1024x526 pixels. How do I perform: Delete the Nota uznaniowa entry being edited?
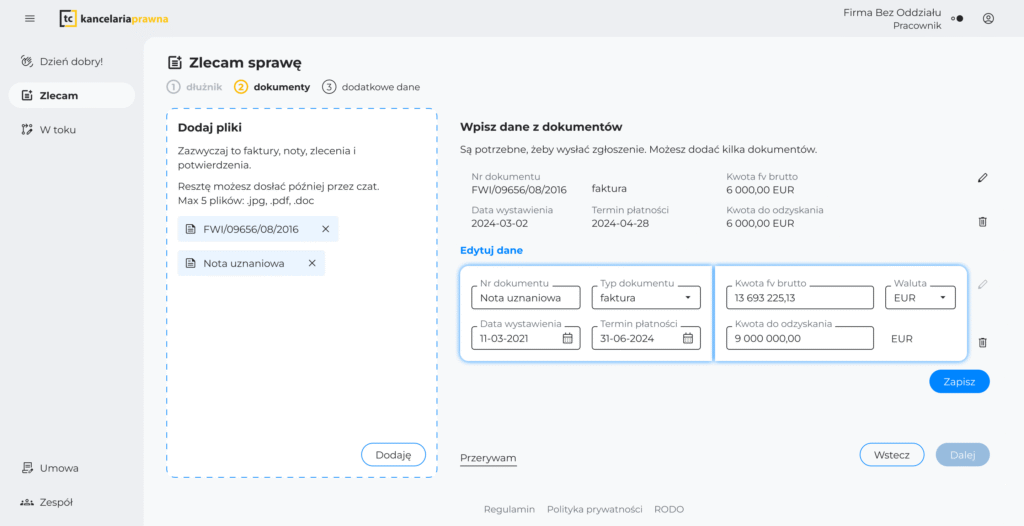982,342
